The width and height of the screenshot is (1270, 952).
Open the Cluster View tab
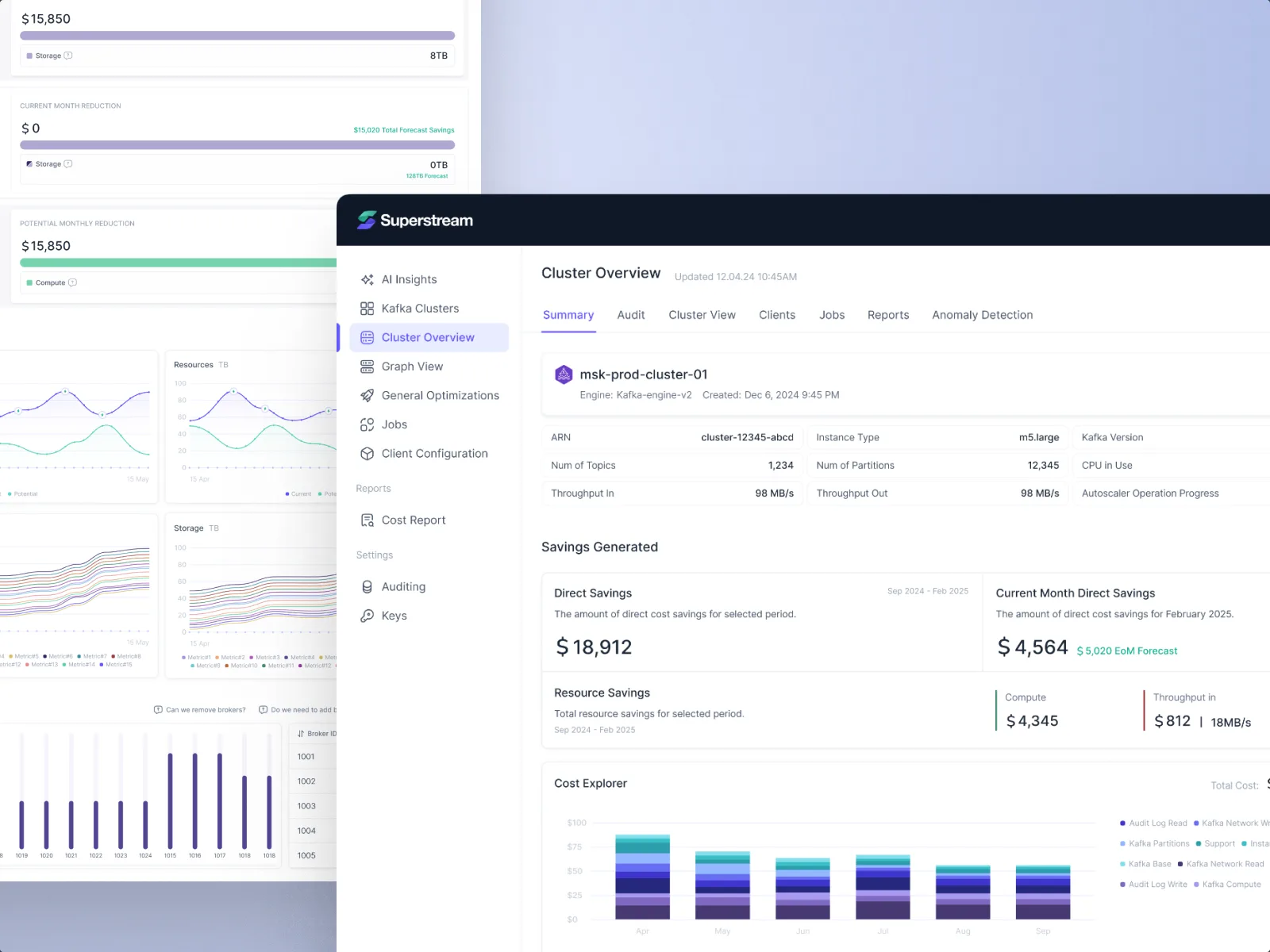point(702,315)
